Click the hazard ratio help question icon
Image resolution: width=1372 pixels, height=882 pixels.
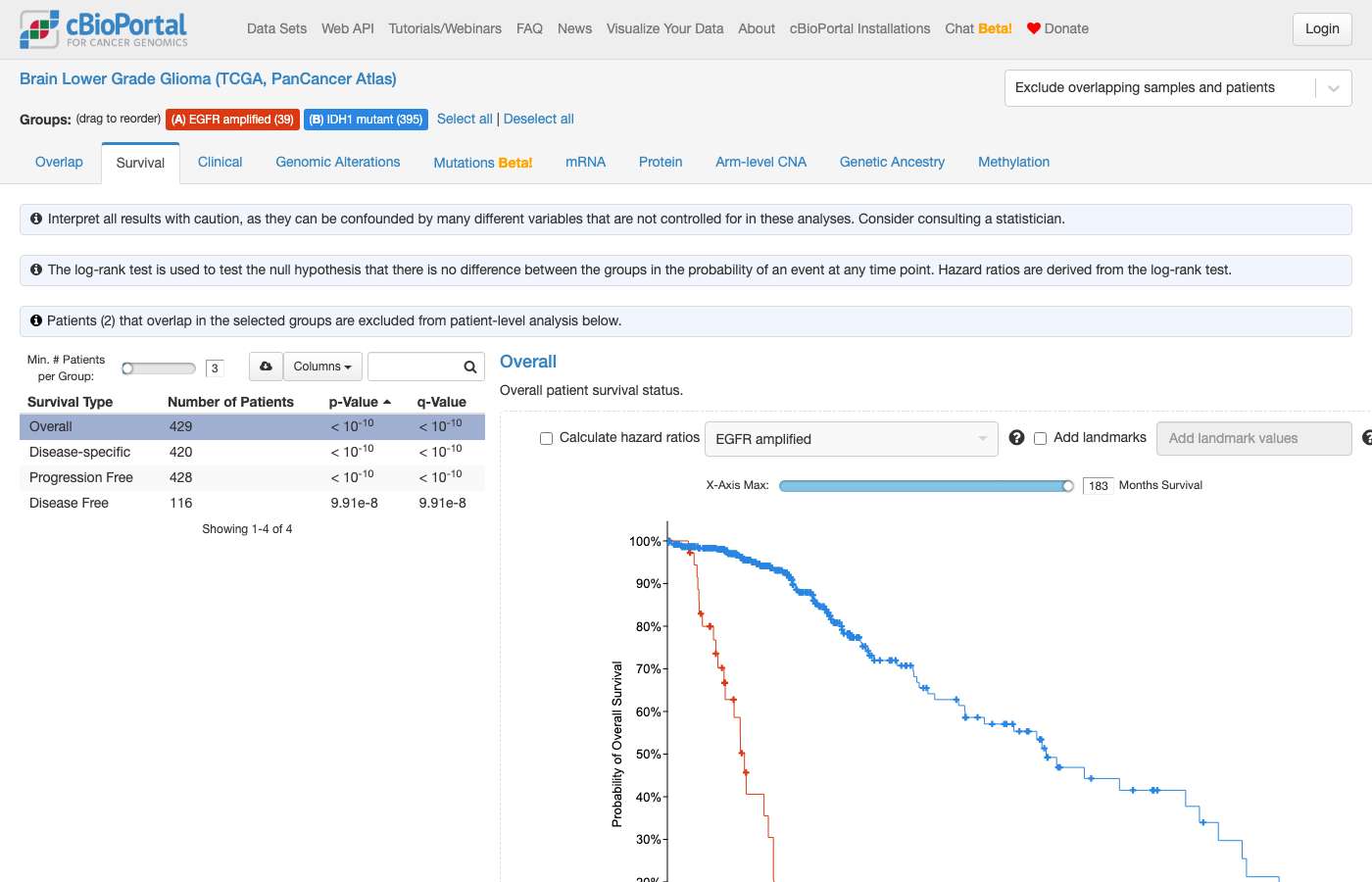(1016, 438)
